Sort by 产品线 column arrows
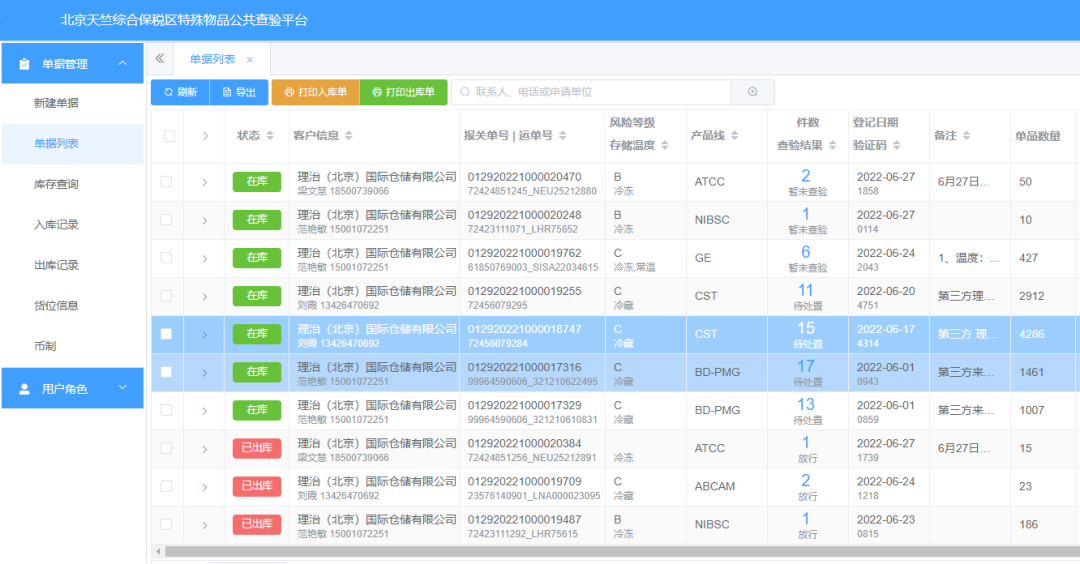 click(x=734, y=136)
